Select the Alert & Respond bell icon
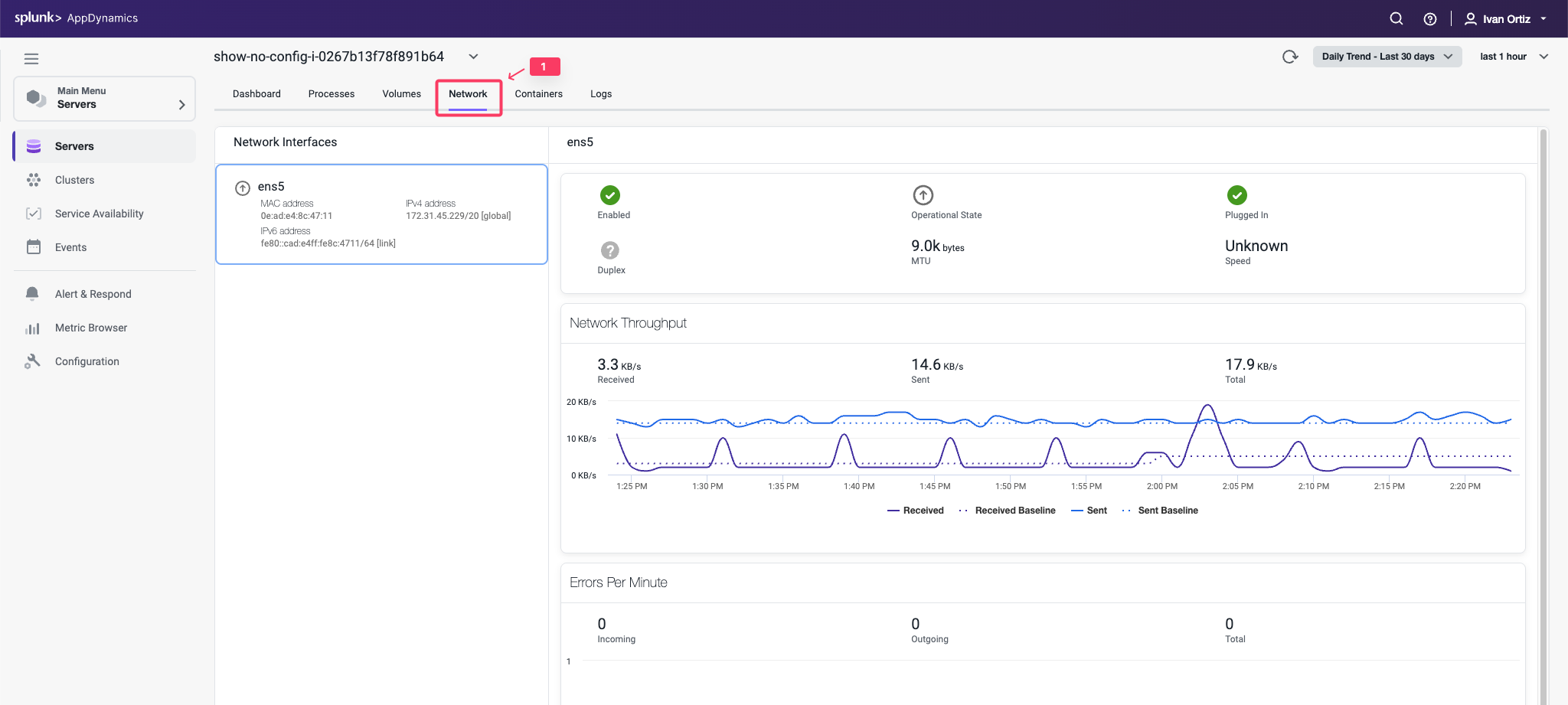 pos(31,293)
